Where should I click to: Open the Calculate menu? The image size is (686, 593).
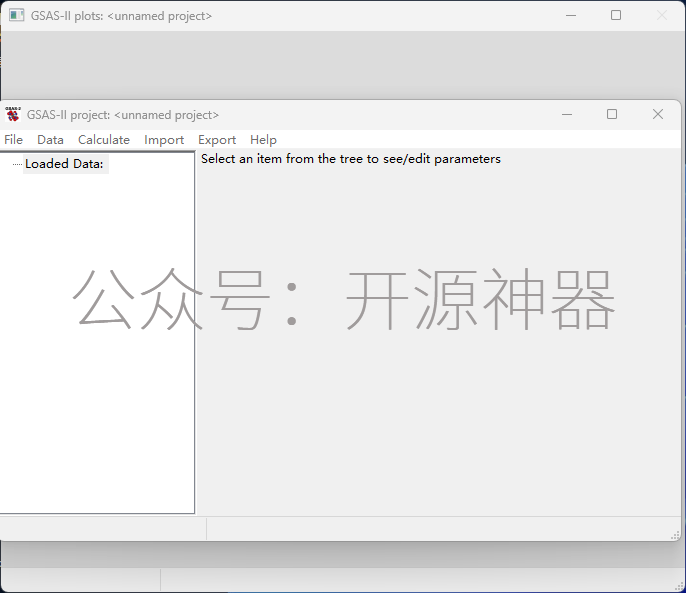point(104,140)
